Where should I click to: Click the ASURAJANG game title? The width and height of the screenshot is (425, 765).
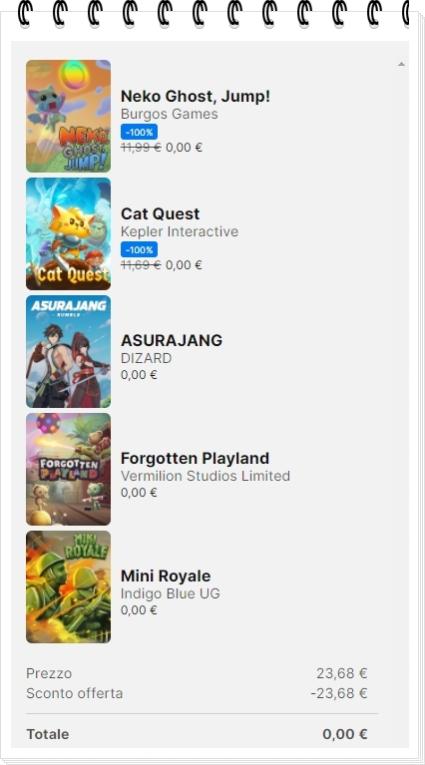click(171, 340)
